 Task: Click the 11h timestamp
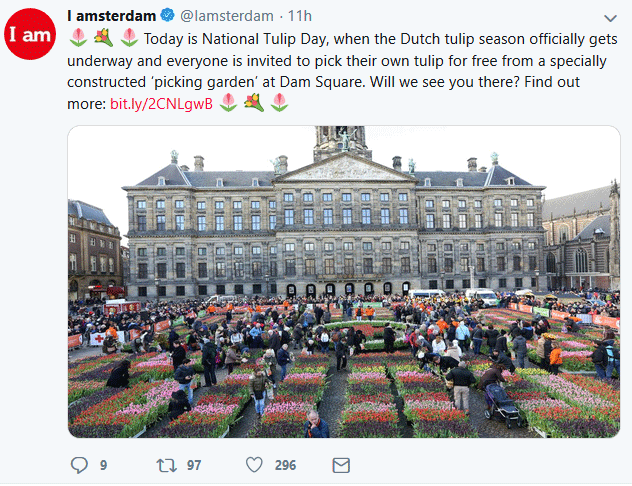click(x=299, y=16)
